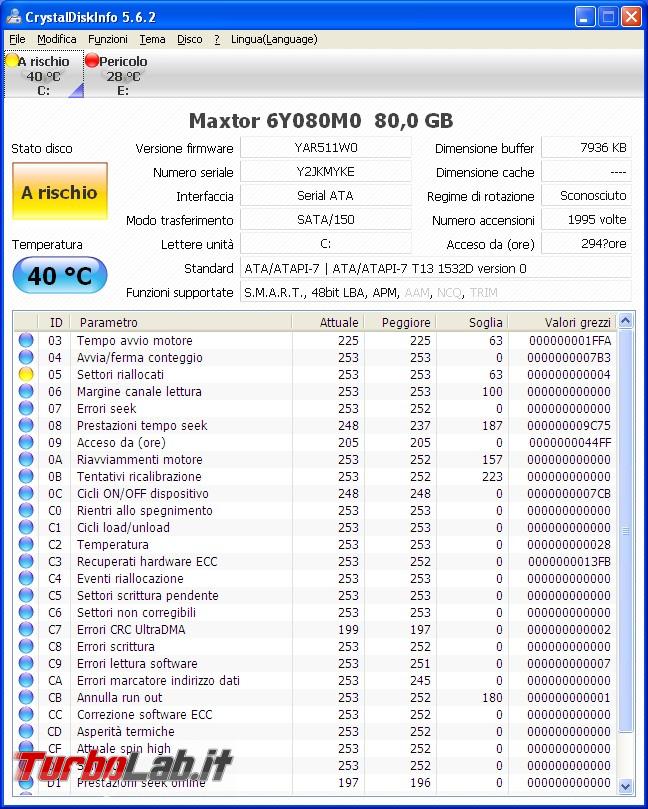This screenshot has width=648, height=809.
Task: Click the Peggiore column header
Action: (x=400, y=322)
